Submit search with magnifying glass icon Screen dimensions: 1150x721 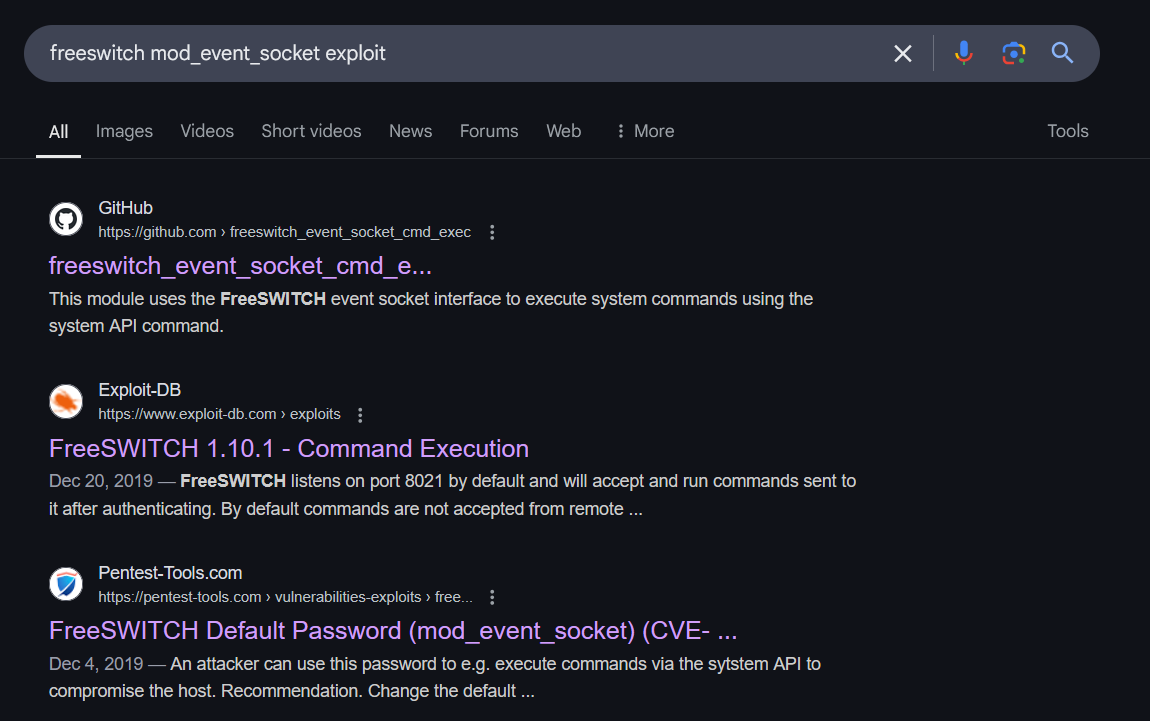point(1062,54)
